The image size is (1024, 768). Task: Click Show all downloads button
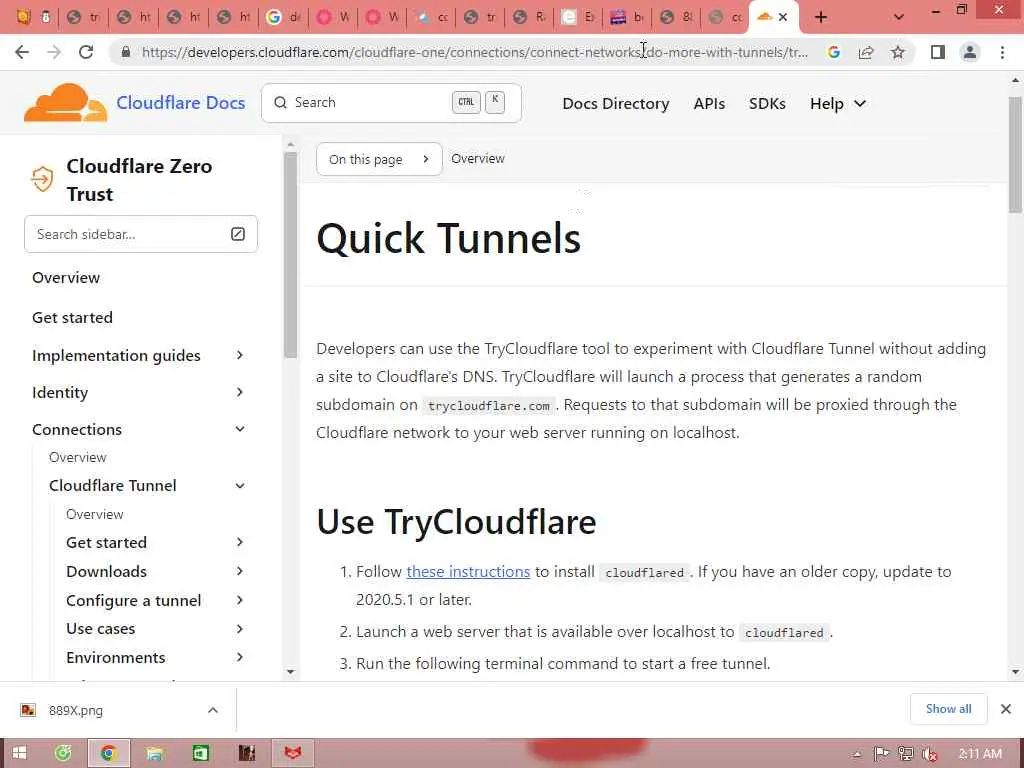click(948, 709)
